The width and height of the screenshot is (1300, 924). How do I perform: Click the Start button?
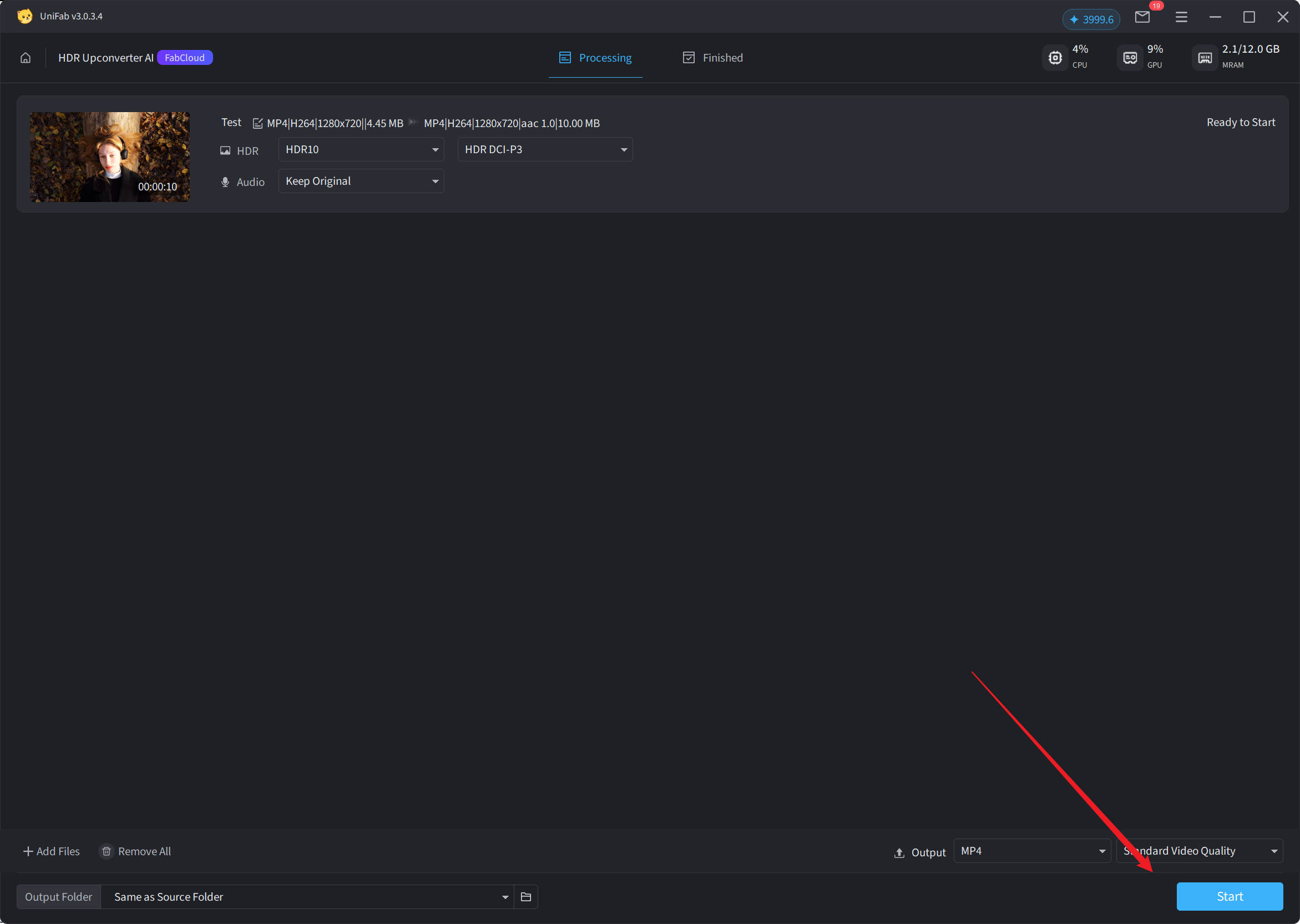[x=1230, y=897]
